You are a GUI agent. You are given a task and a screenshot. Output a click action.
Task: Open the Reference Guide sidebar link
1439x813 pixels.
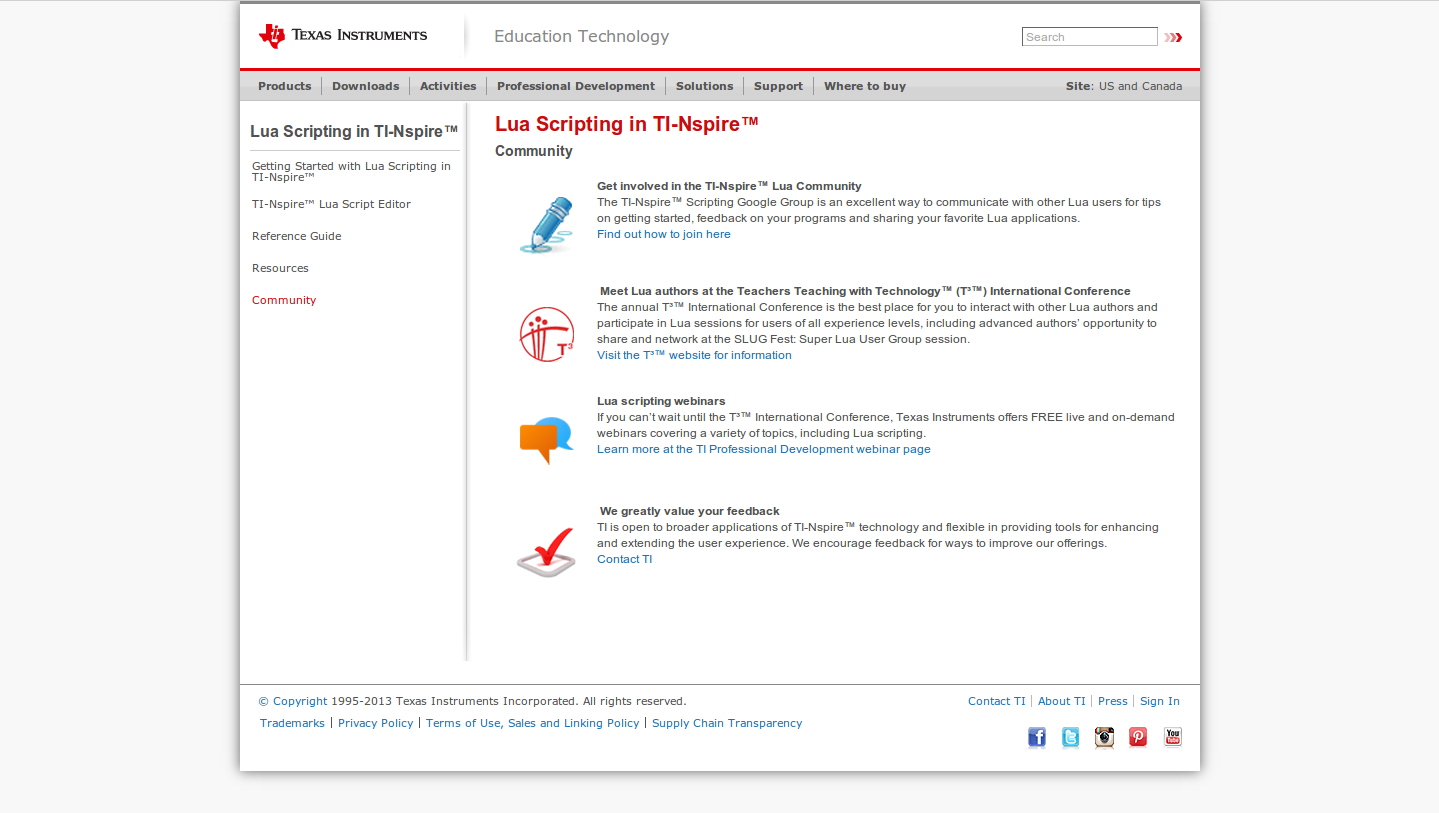297,236
